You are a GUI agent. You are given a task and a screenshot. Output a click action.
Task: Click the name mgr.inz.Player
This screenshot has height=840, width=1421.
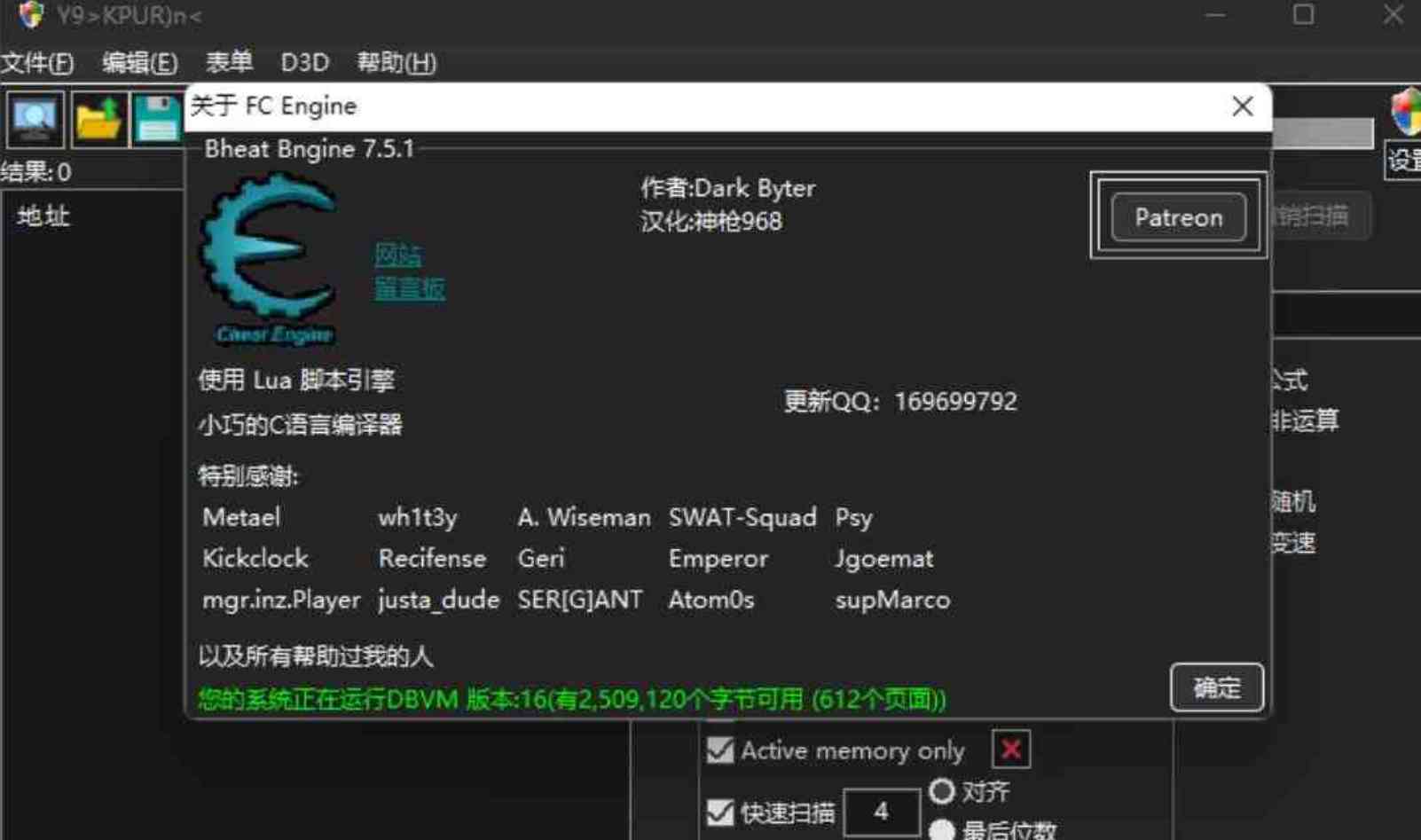(281, 601)
